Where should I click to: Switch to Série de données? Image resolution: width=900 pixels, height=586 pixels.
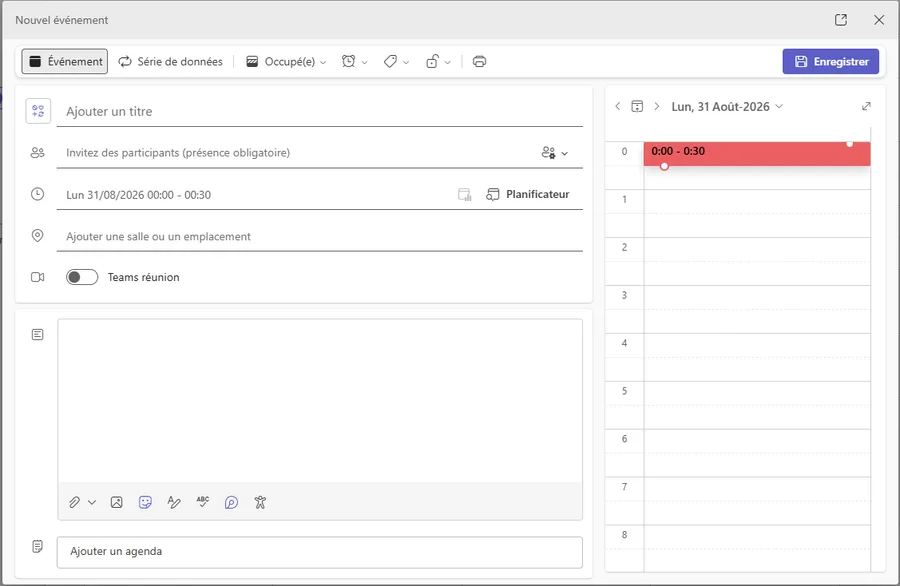(170, 61)
